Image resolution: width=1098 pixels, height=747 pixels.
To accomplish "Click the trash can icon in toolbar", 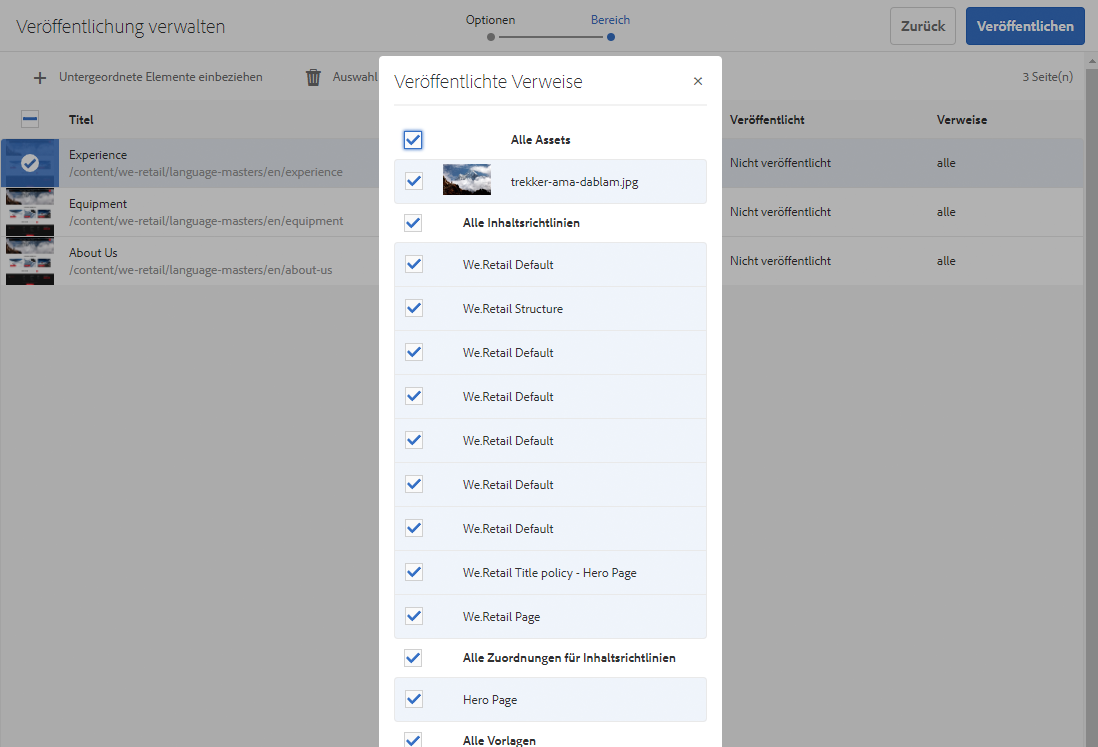I will pos(313,77).
